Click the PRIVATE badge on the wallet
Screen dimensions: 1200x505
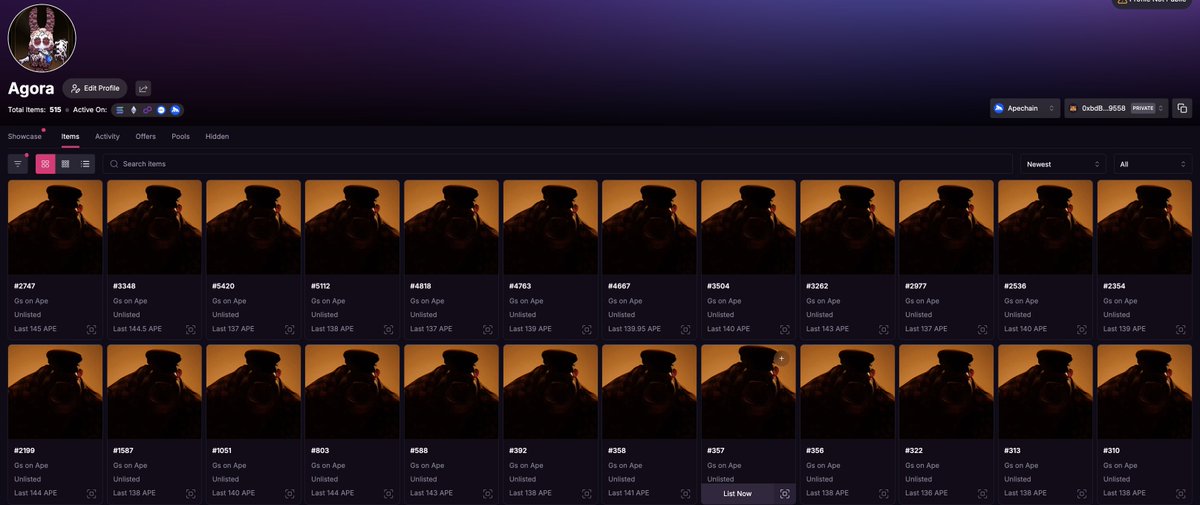1142,108
